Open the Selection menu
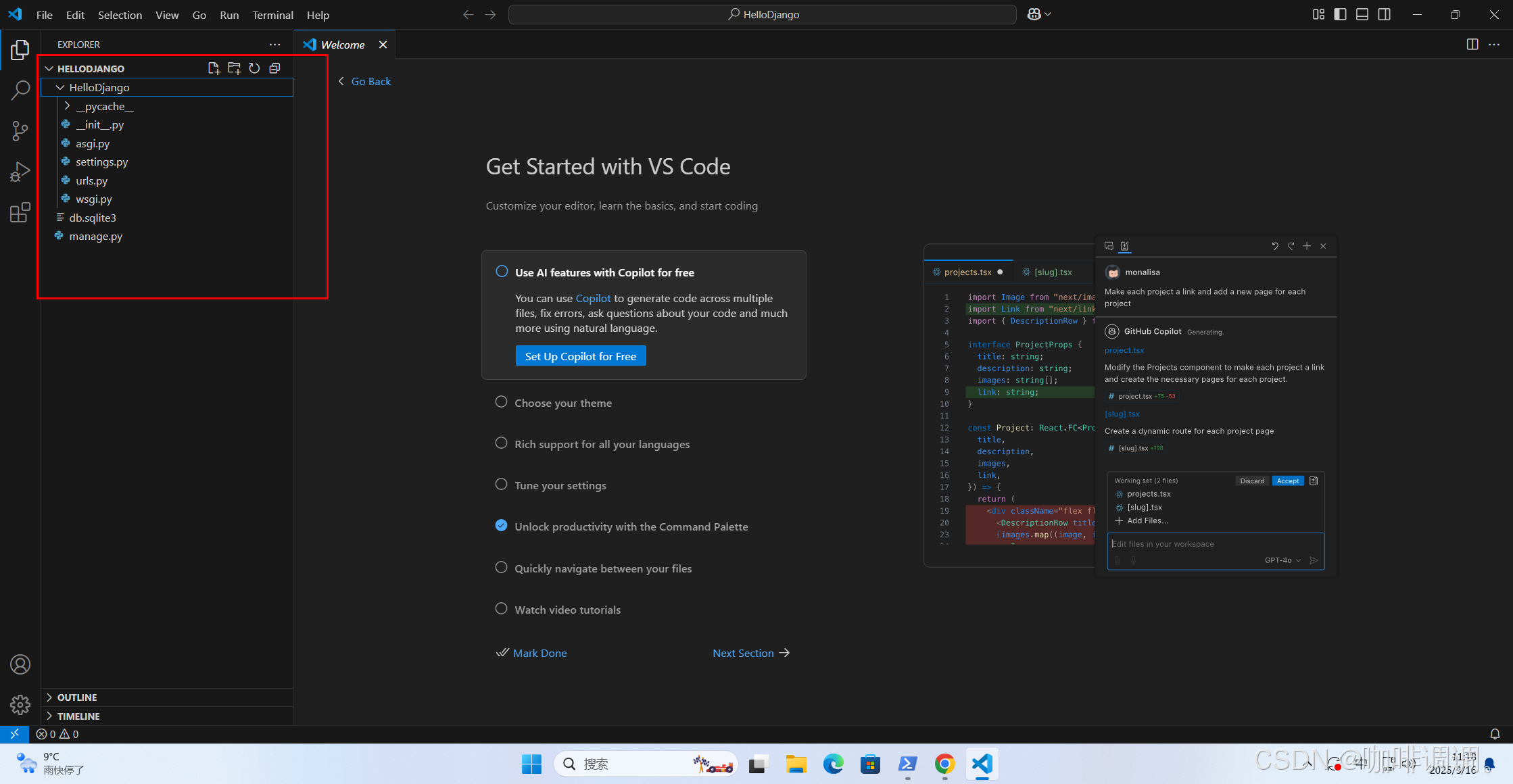Screen dimensions: 1513x784 pyautogui.click(x=120, y=15)
